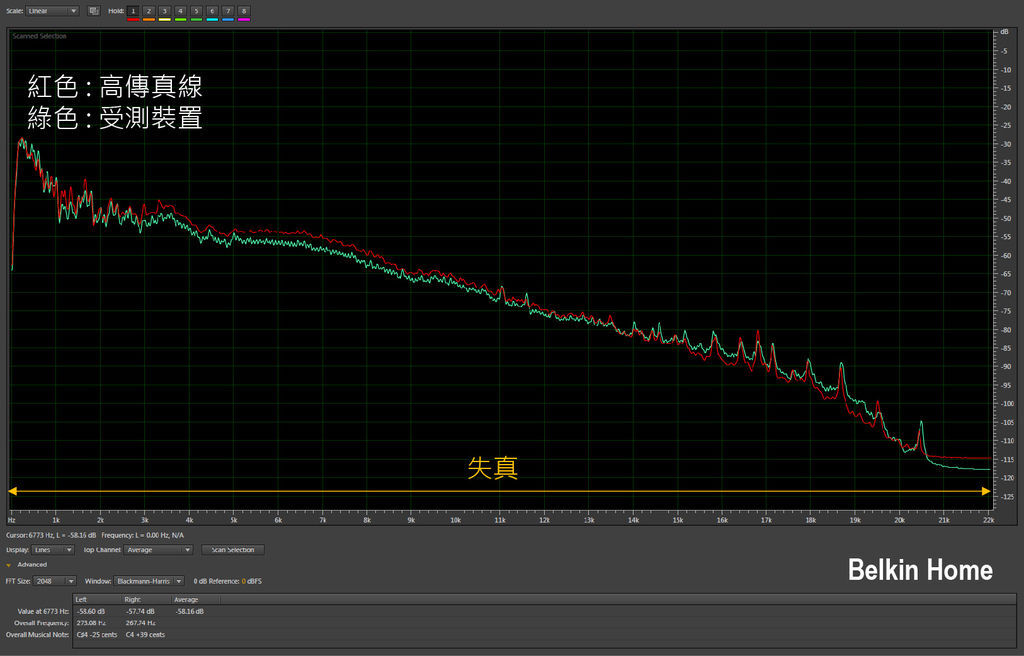Open the Scale dropdown set to Linear
The height and width of the screenshot is (656, 1024).
coord(53,11)
